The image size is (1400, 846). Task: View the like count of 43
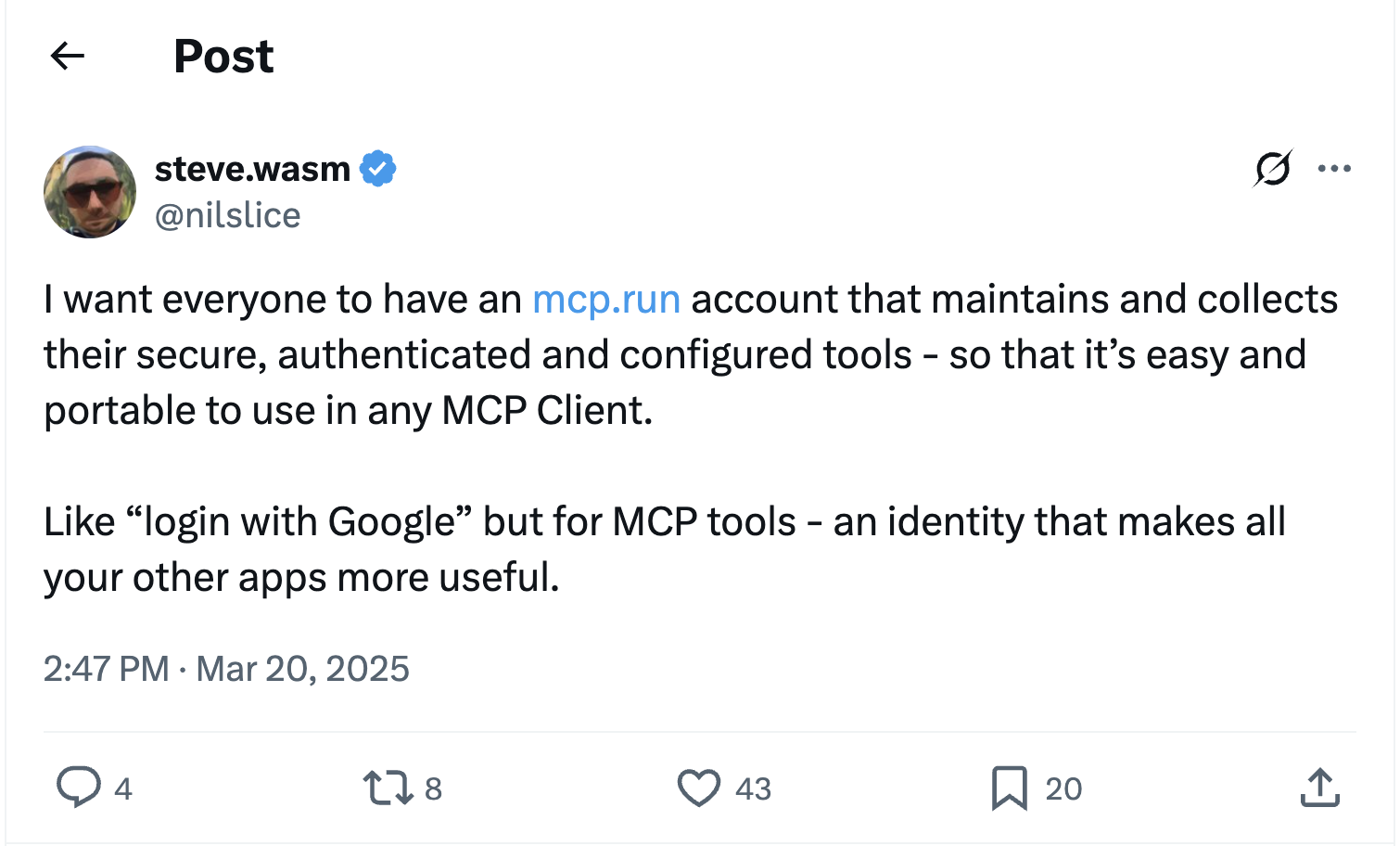pyautogui.click(x=751, y=788)
